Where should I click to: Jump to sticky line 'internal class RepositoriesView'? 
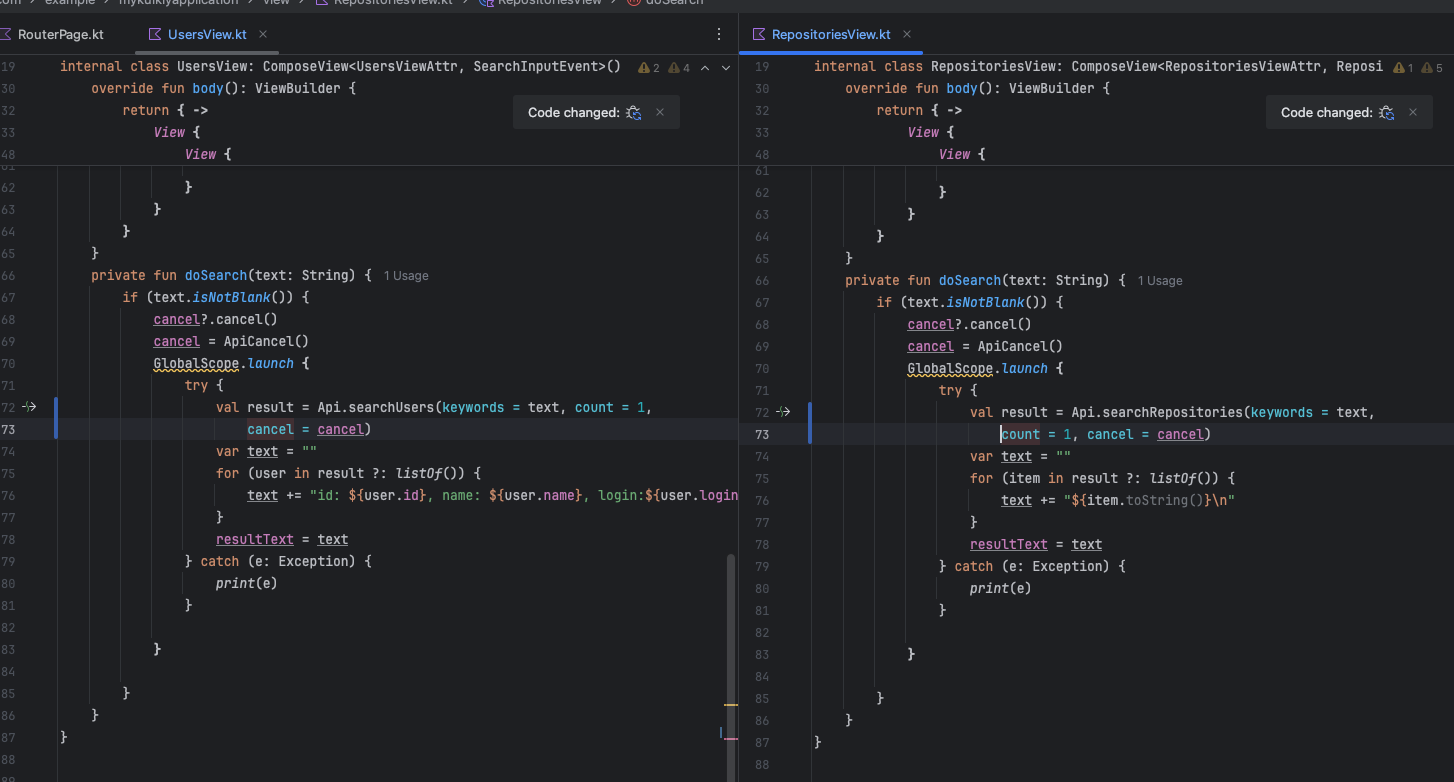[x=1098, y=67]
